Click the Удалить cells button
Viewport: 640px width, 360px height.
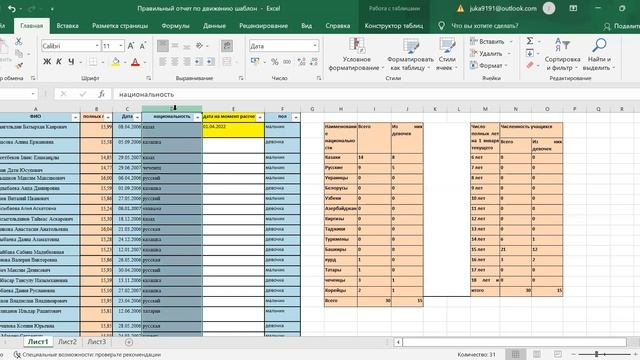489,53
